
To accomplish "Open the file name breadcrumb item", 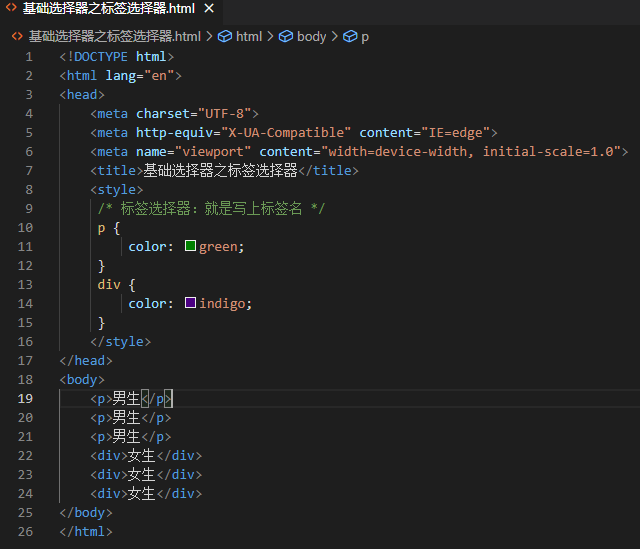I will pyautogui.click(x=114, y=36).
